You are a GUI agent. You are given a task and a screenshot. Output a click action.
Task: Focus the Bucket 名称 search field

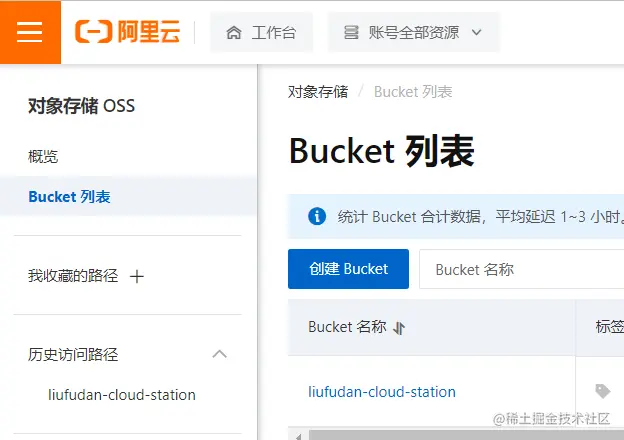[521, 269]
